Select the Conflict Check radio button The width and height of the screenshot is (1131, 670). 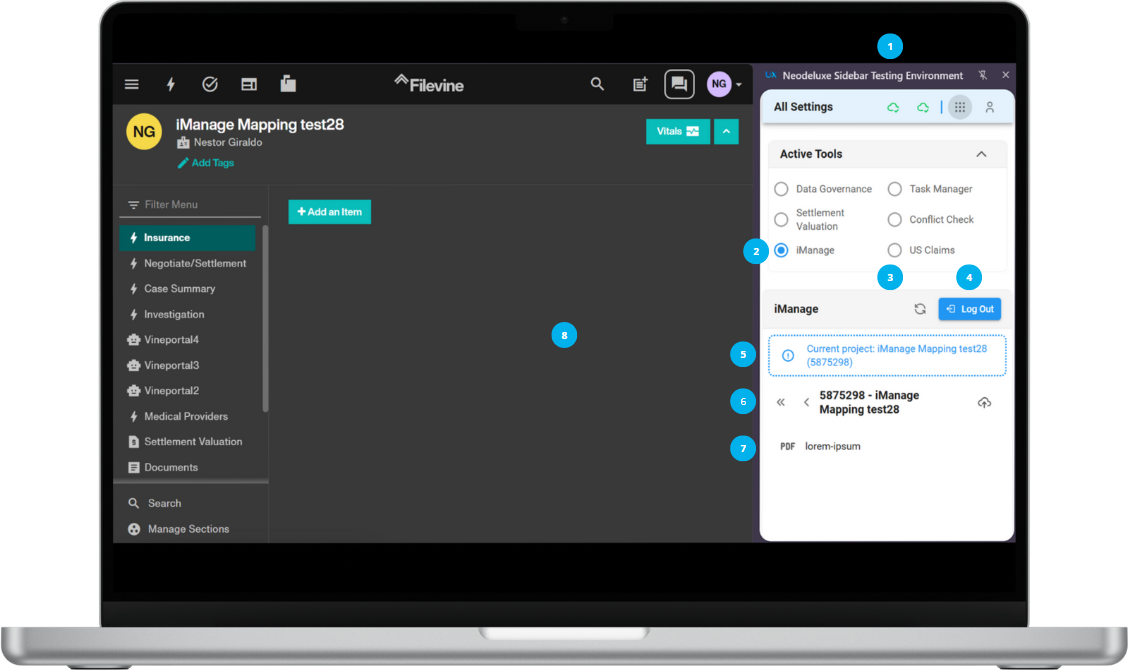894,219
